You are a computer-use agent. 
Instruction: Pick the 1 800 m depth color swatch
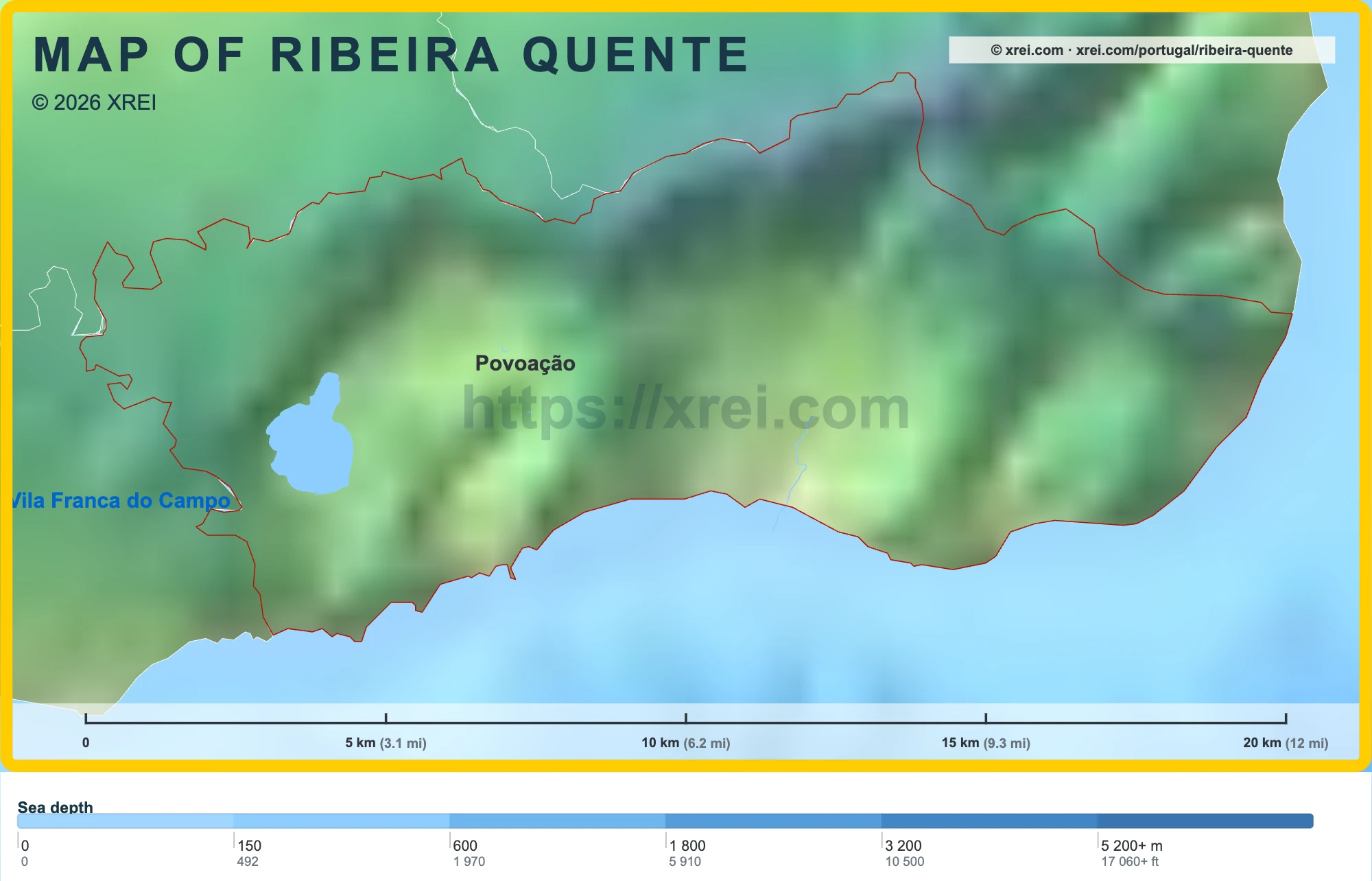(x=773, y=821)
